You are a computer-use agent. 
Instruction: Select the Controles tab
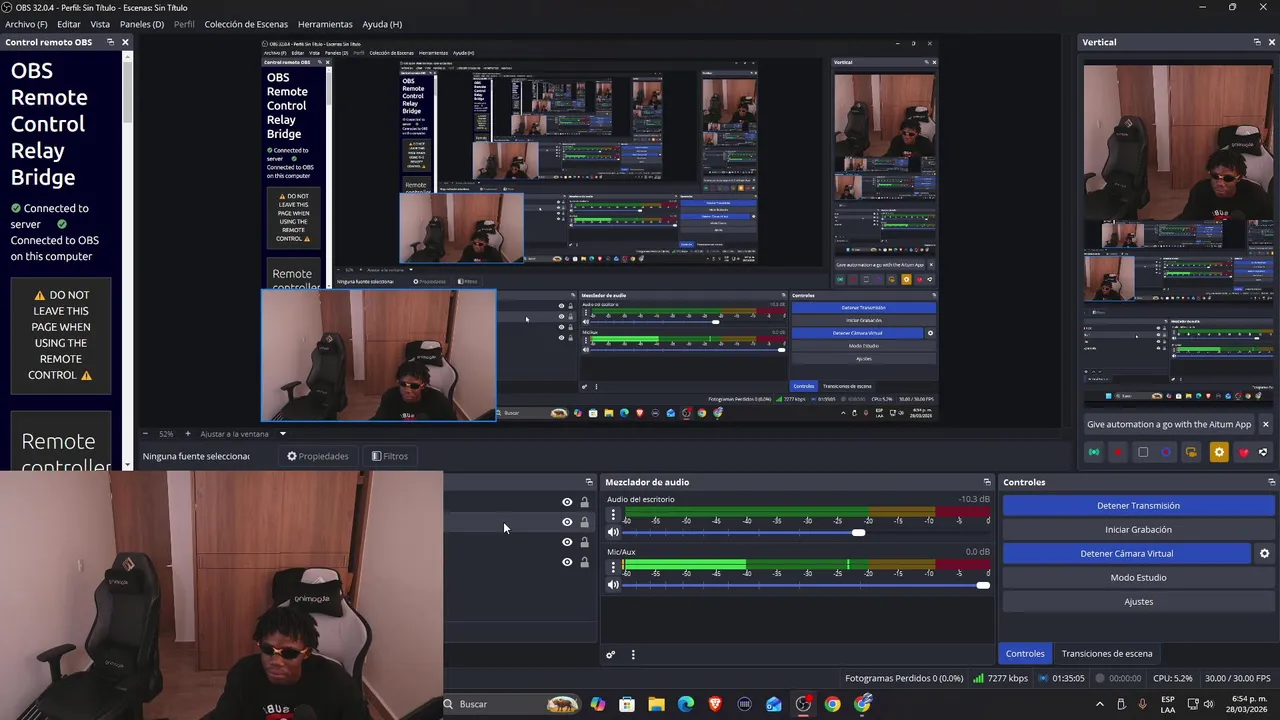pyautogui.click(x=1025, y=654)
